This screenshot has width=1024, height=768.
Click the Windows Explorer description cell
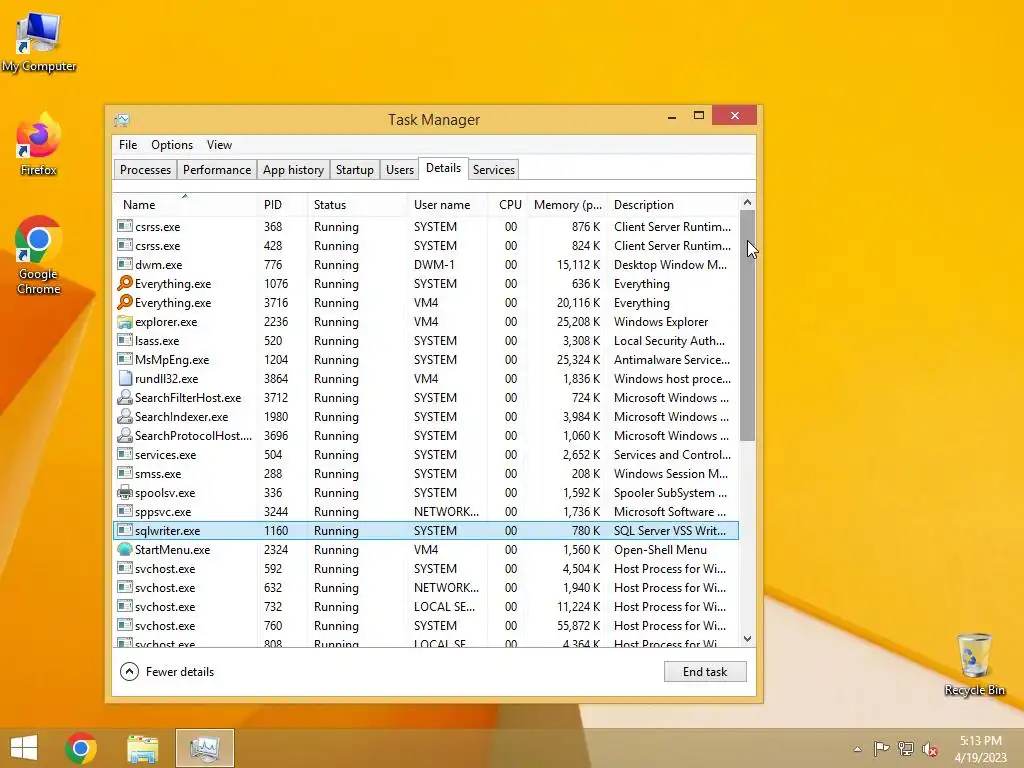(661, 322)
